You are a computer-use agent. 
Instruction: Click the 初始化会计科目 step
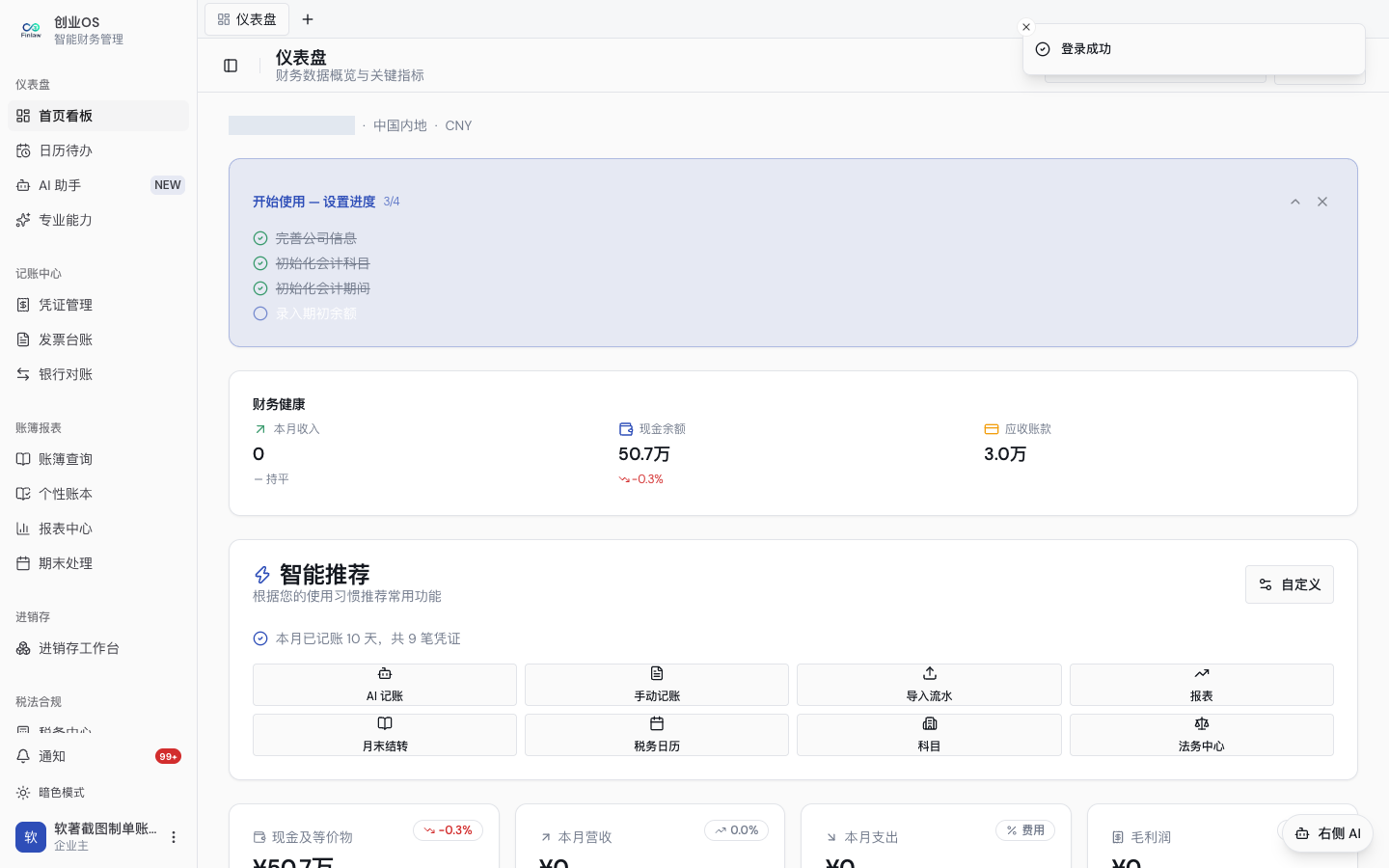[312, 263]
